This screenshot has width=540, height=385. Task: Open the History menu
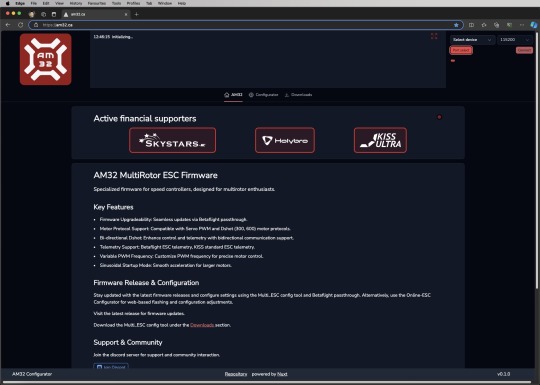click(76, 3)
